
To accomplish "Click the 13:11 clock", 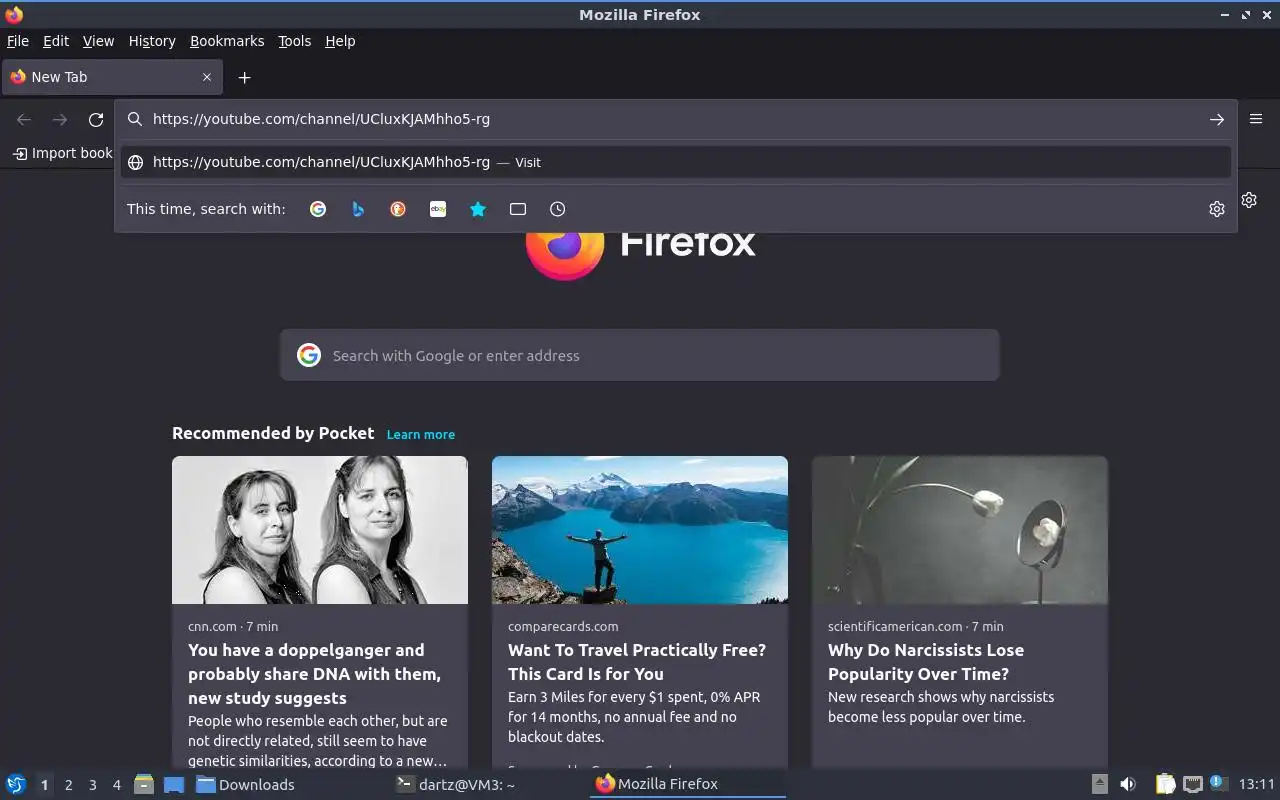I will [1257, 784].
